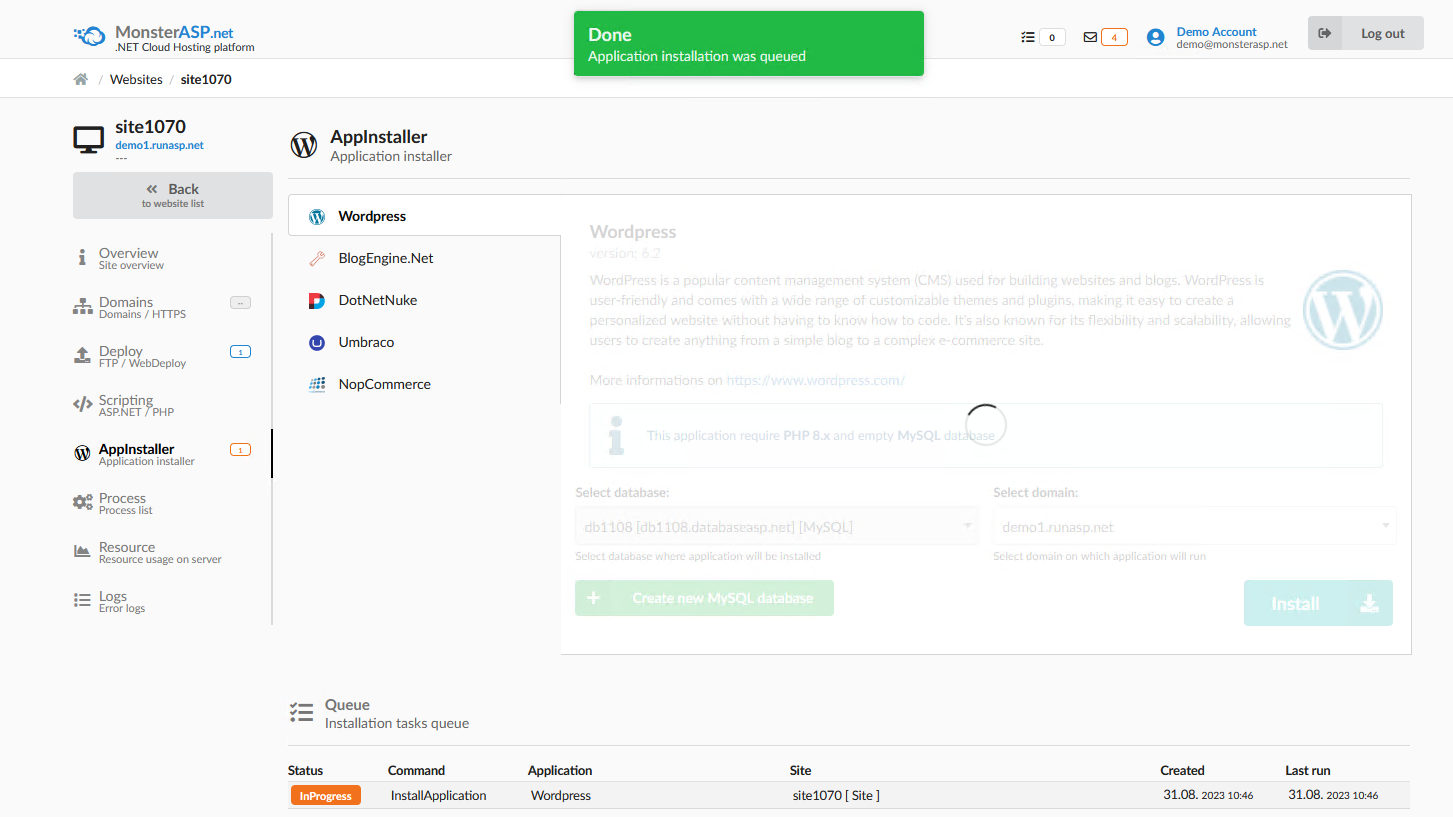Screen dimensions: 1453x817
Task: Click the AppInstaller WordPress icon in sidebar
Action: click(82, 454)
